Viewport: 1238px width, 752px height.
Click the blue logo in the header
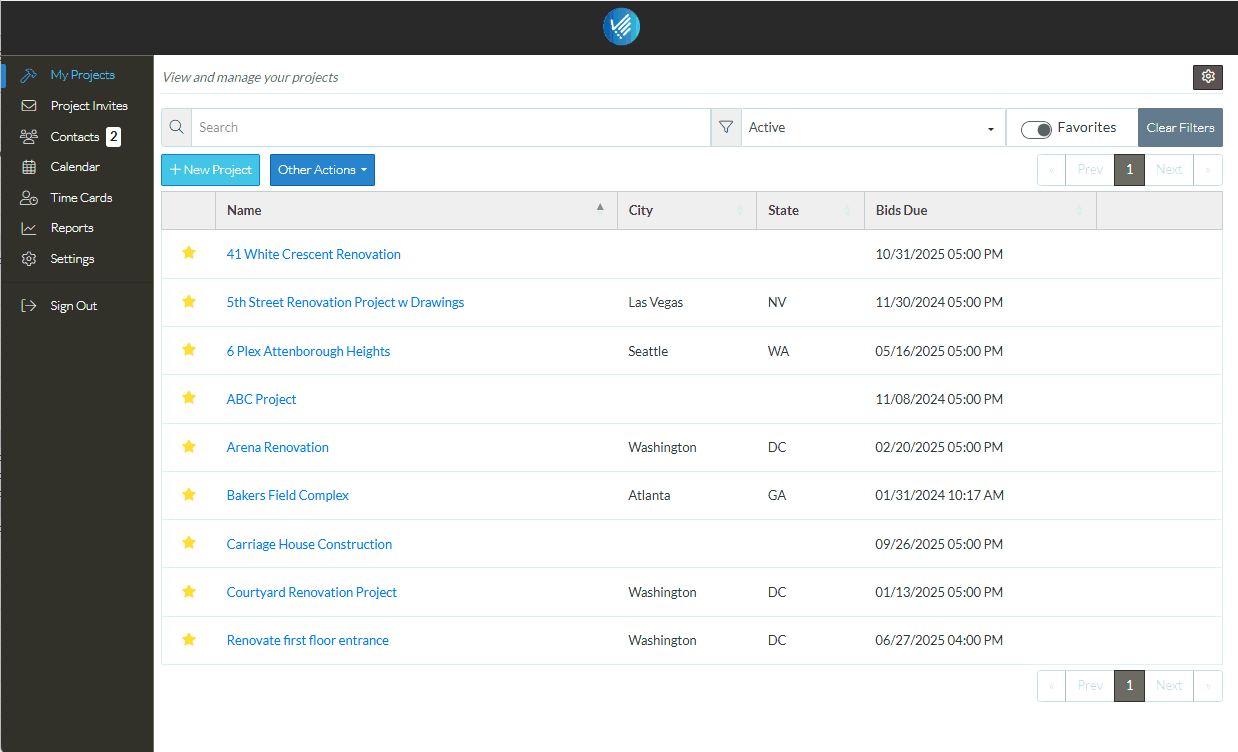pyautogui.click(x=621, y=26)
